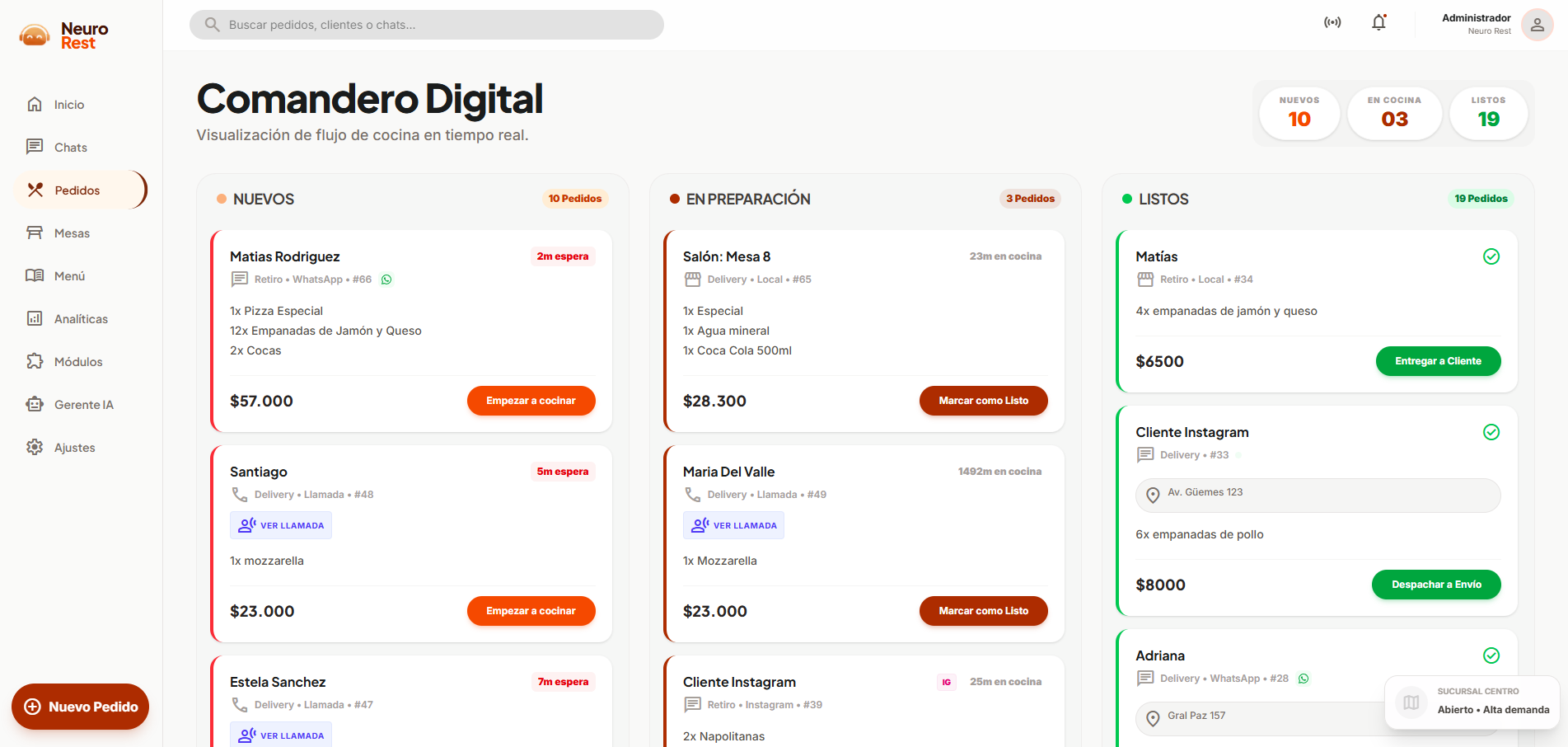Open the Administrador profile avatar
Screen dimensions: 1568x747
click(1537, 25)
